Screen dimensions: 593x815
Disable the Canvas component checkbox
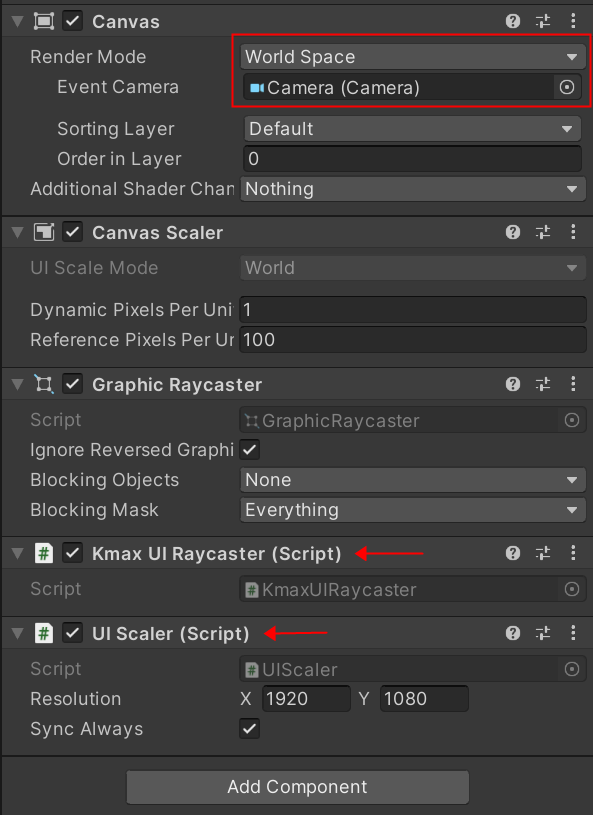[x=72, y=21]
